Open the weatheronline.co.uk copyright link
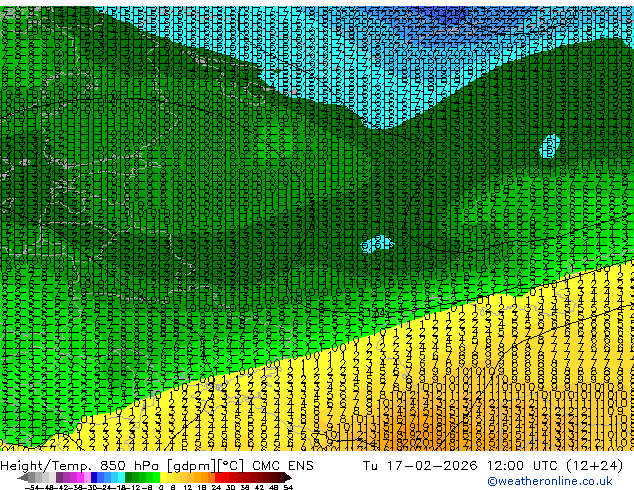Image resolution: width=634 pixels, height=490 pixels. pos(550,481)
